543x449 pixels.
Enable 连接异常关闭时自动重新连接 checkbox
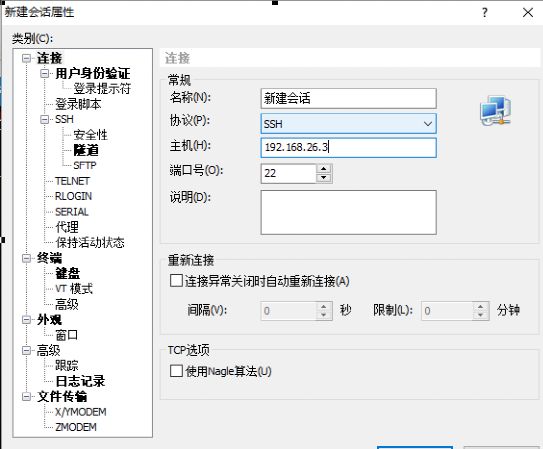[x=176, y=281]
